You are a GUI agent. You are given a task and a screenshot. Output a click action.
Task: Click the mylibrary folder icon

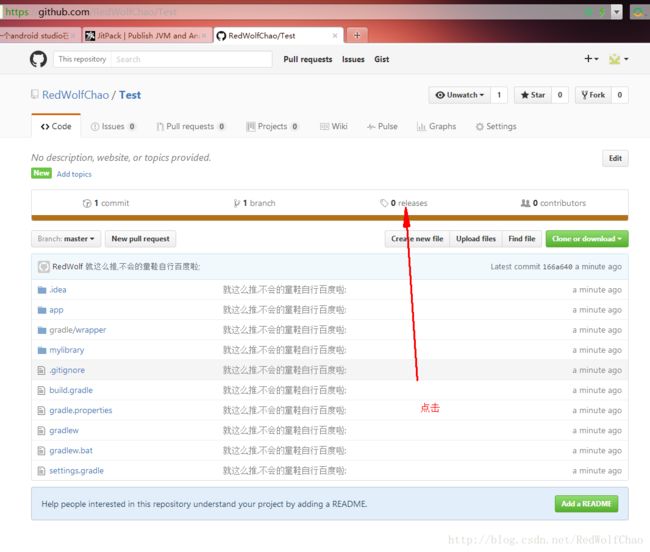pos(41,350)
